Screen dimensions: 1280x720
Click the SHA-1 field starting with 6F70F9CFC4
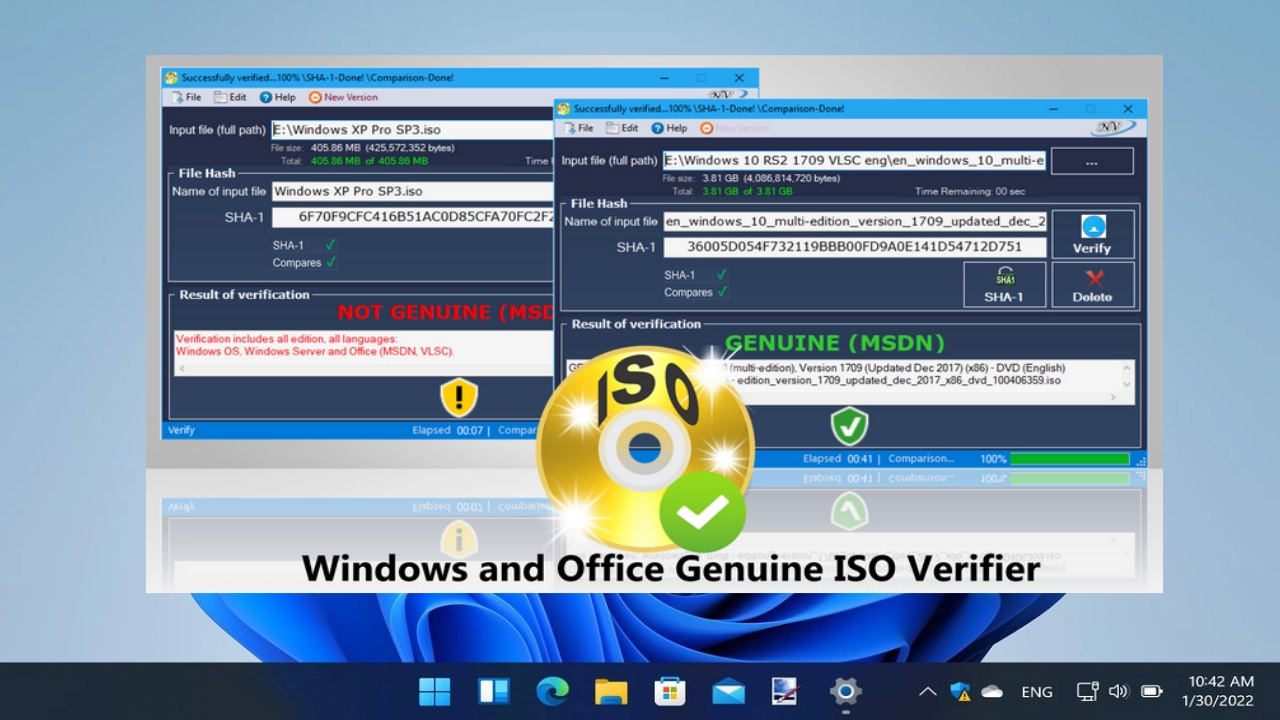[412, 217]
